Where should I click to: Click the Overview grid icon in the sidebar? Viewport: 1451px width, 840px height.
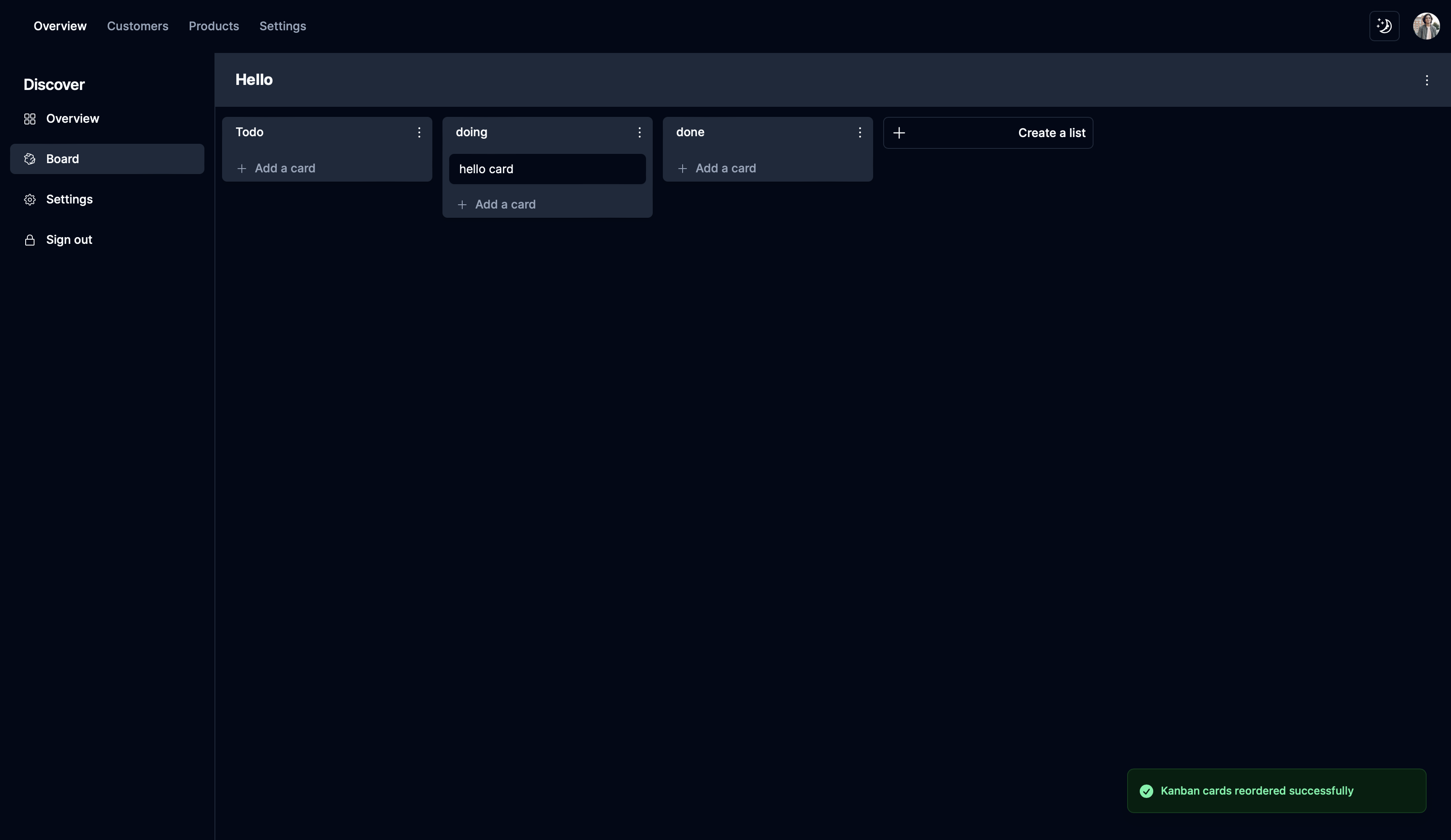pos(30,119)
